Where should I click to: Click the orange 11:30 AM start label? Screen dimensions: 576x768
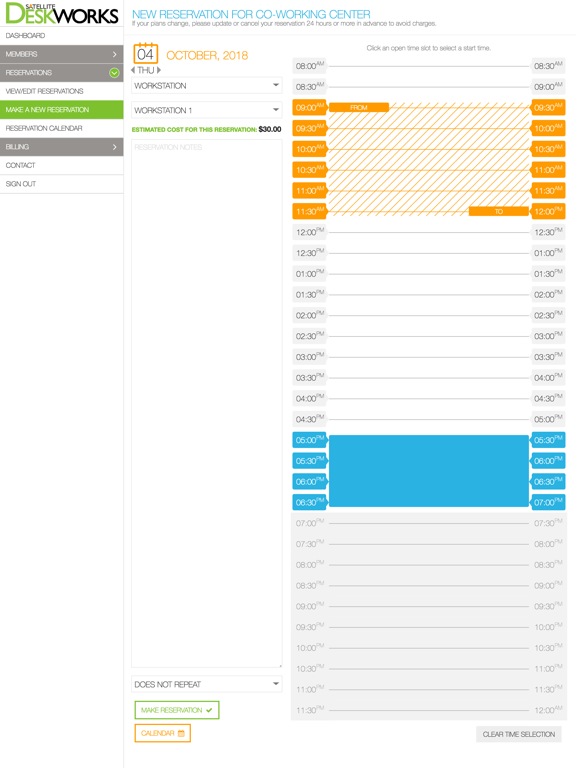pos(310,212)
